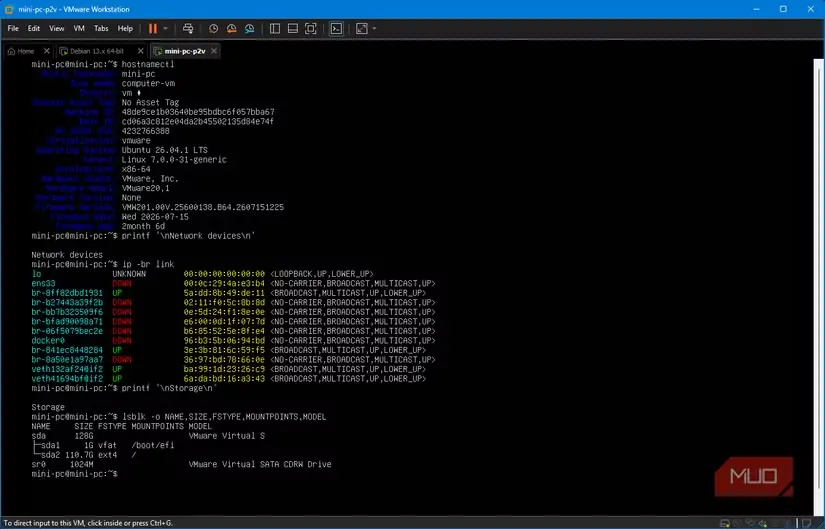
Task: Revert VM to its previous snapshot
Action: click(232, 28)
